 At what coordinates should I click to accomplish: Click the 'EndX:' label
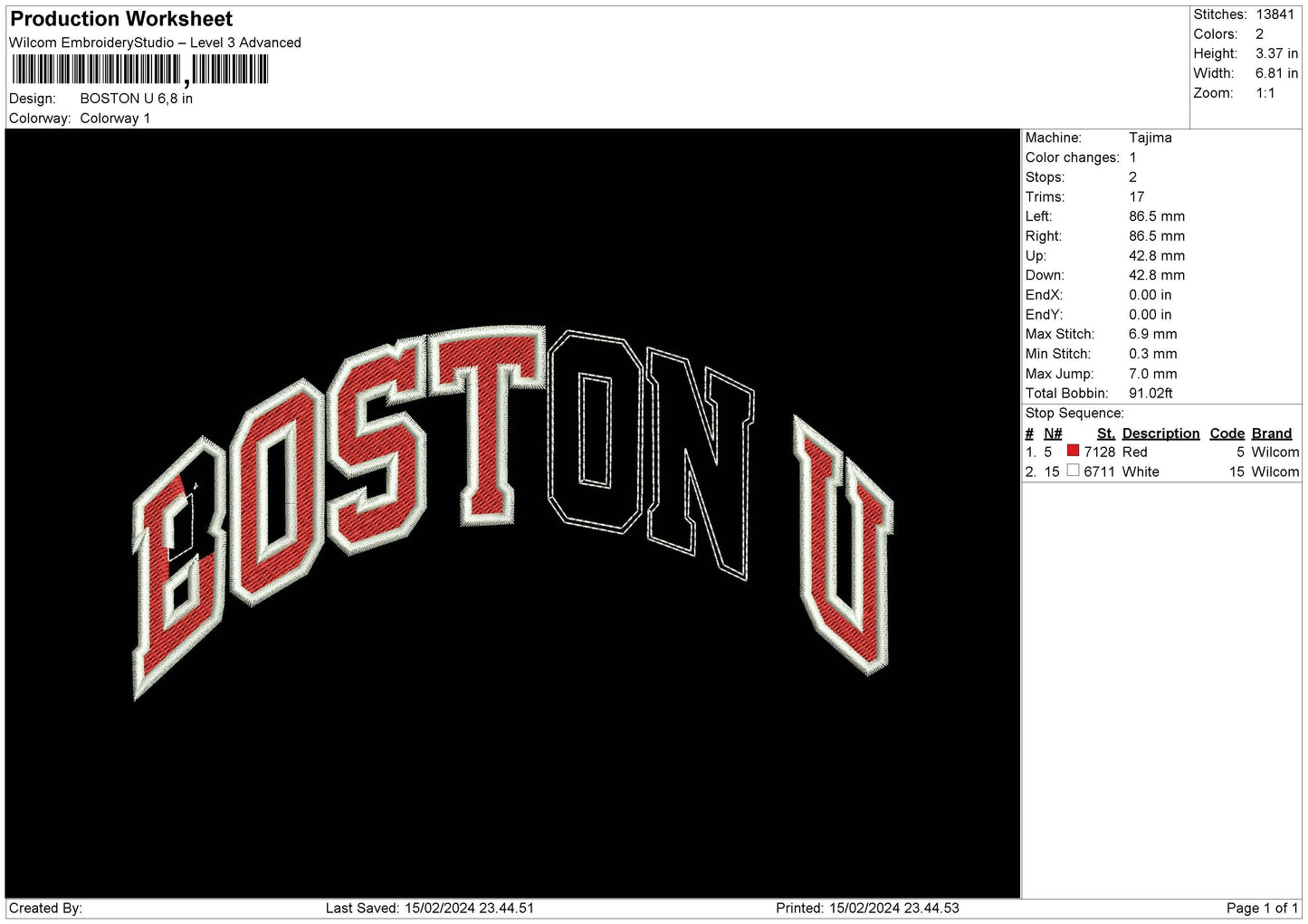click(1044, 295)
